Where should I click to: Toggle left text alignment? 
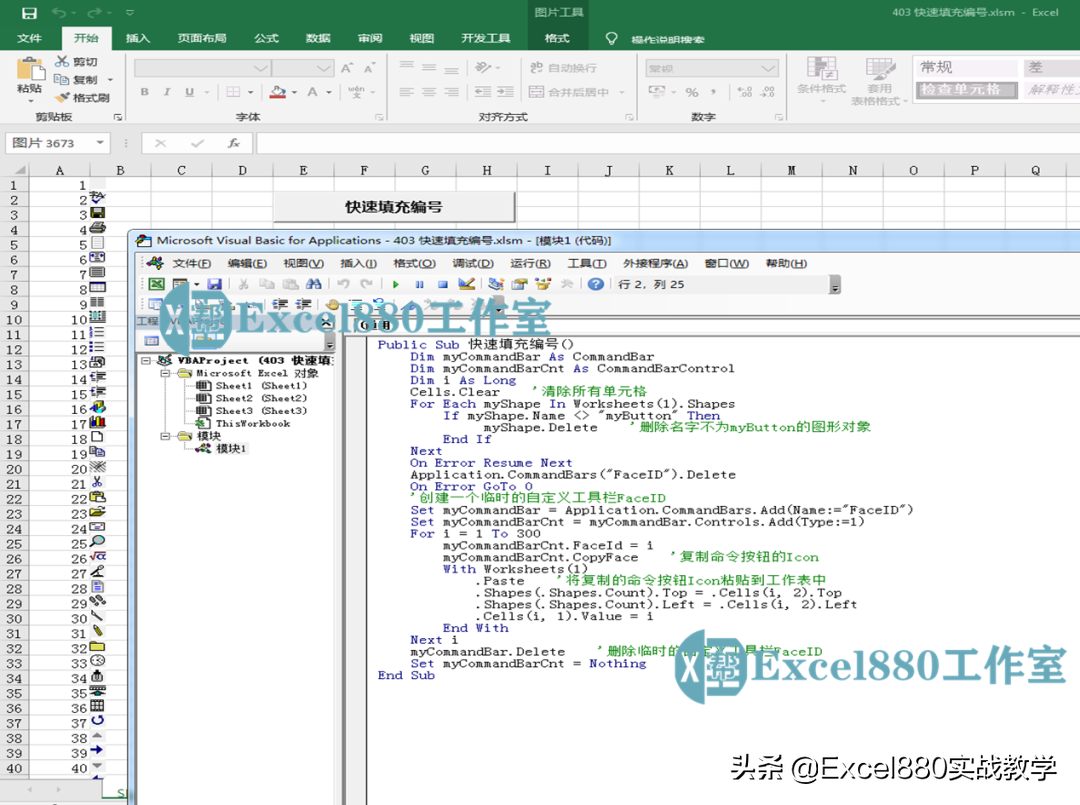pos(406,92)
